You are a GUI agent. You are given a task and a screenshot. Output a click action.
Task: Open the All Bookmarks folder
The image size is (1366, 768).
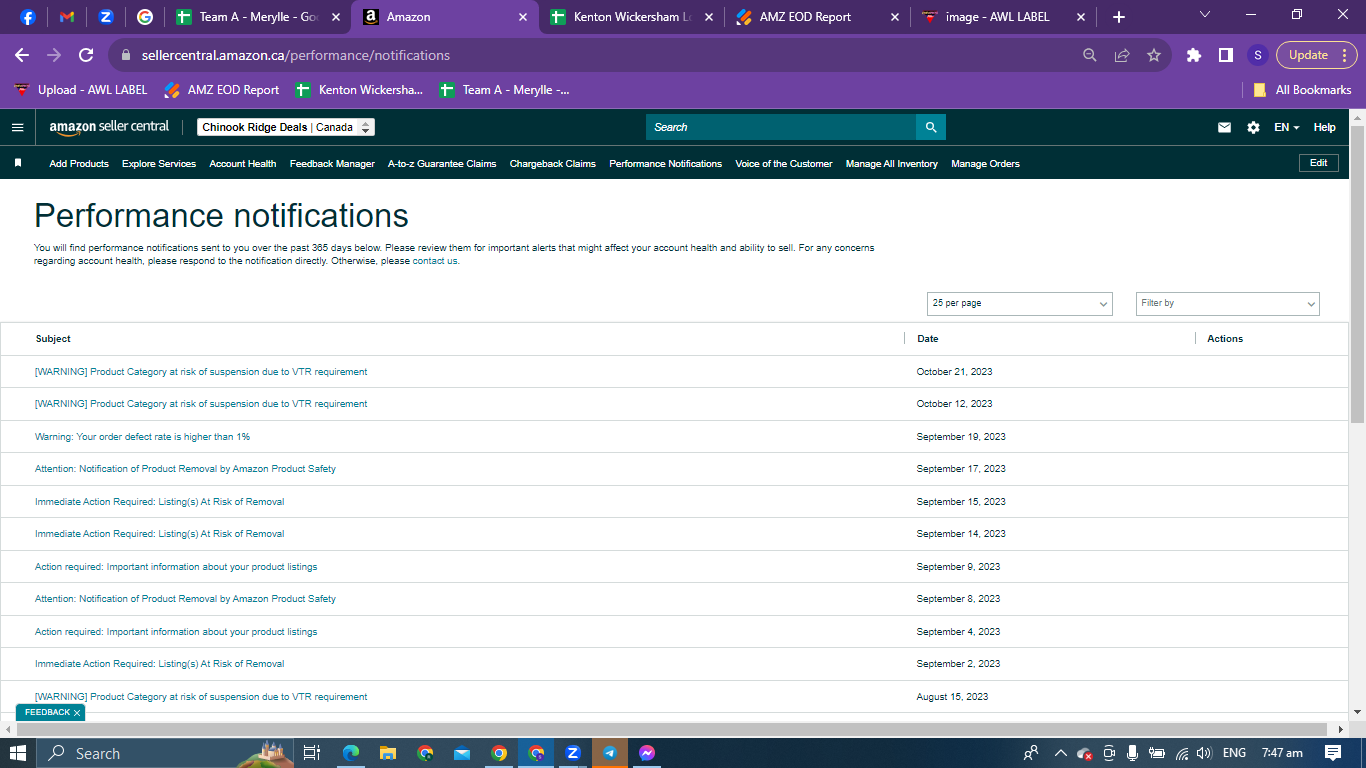pyautogui.click(x=1302, y=90)
